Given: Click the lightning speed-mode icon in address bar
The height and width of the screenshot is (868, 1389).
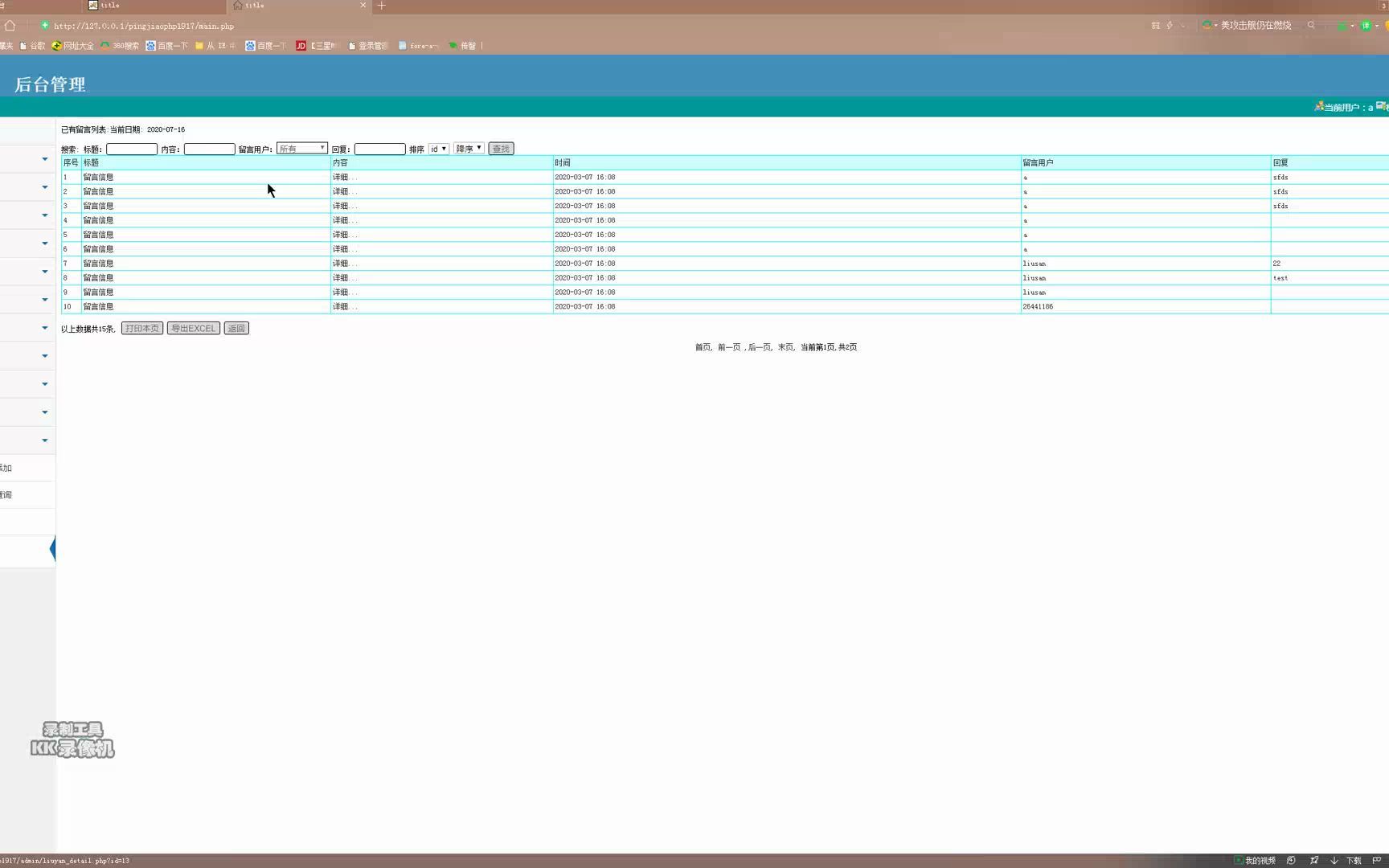Looking at the screenshot, I should 1170,26.
